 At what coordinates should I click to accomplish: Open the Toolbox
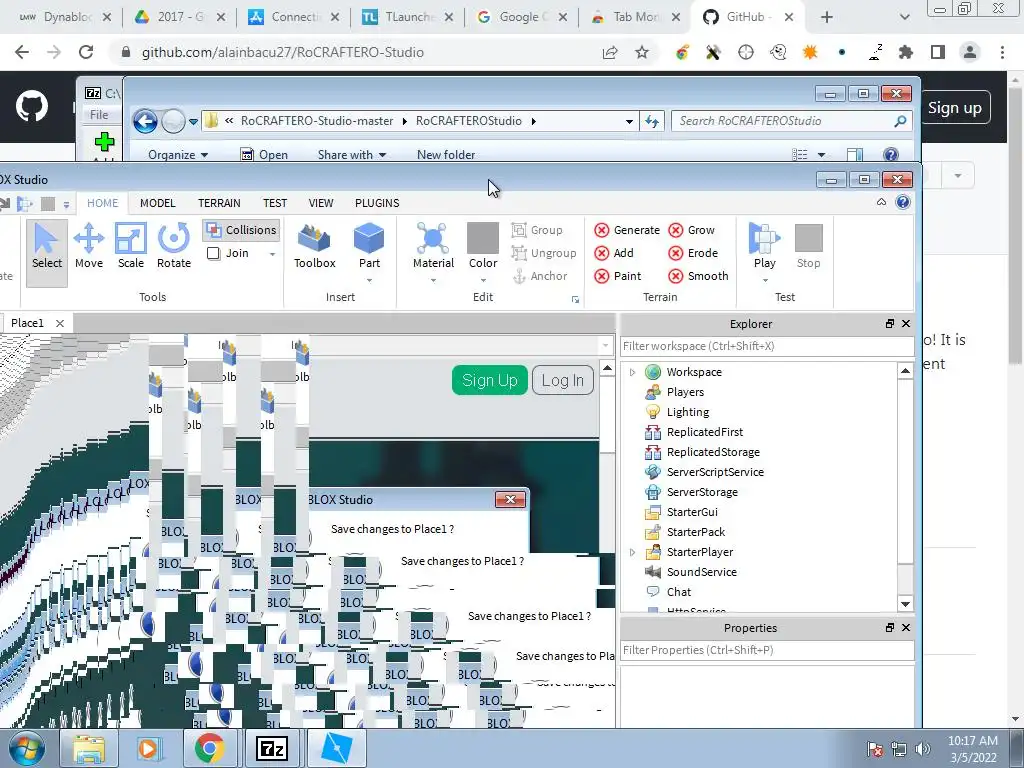(314, 247)
